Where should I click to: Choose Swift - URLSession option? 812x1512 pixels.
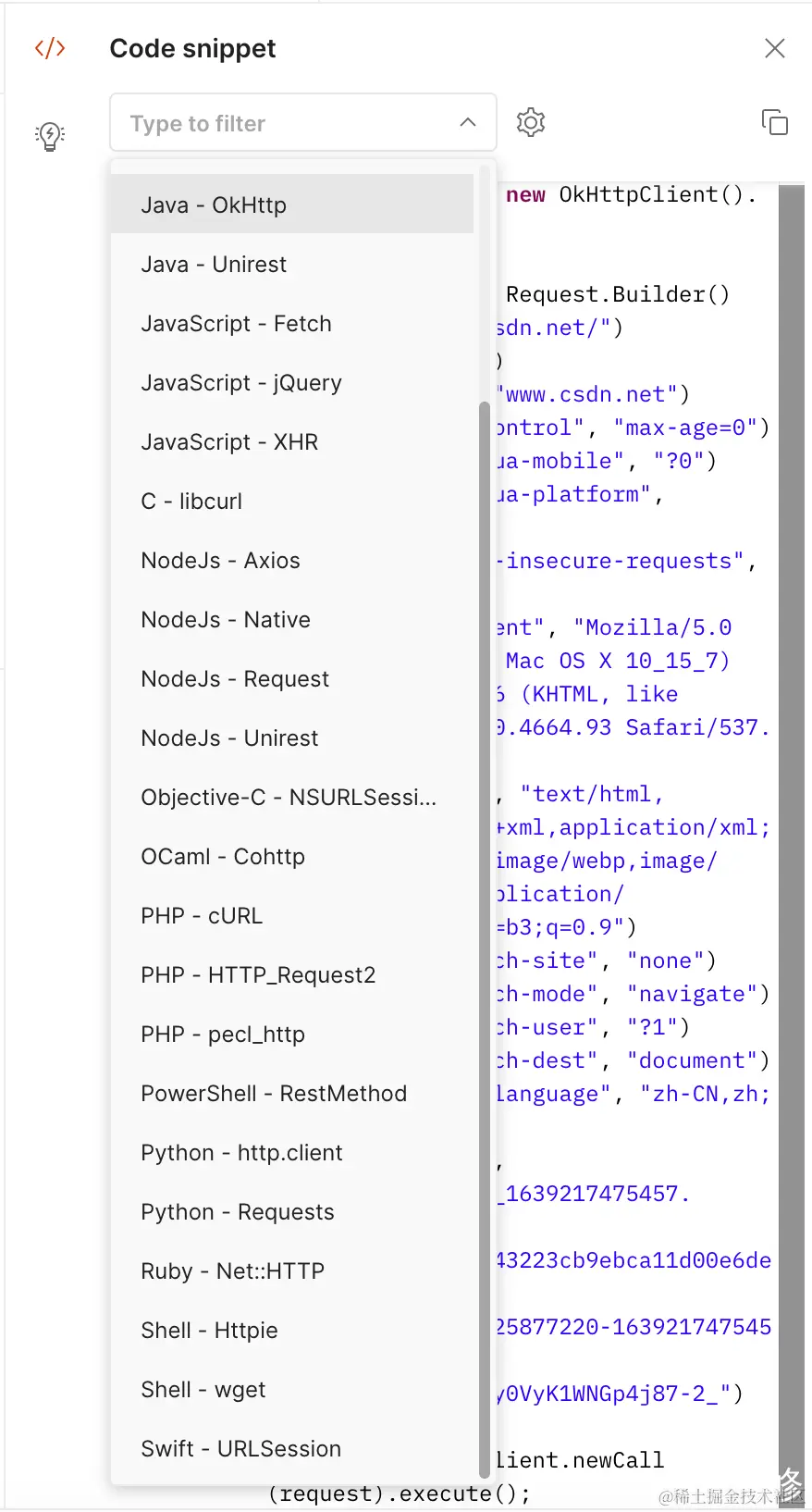click(292, 1448)
